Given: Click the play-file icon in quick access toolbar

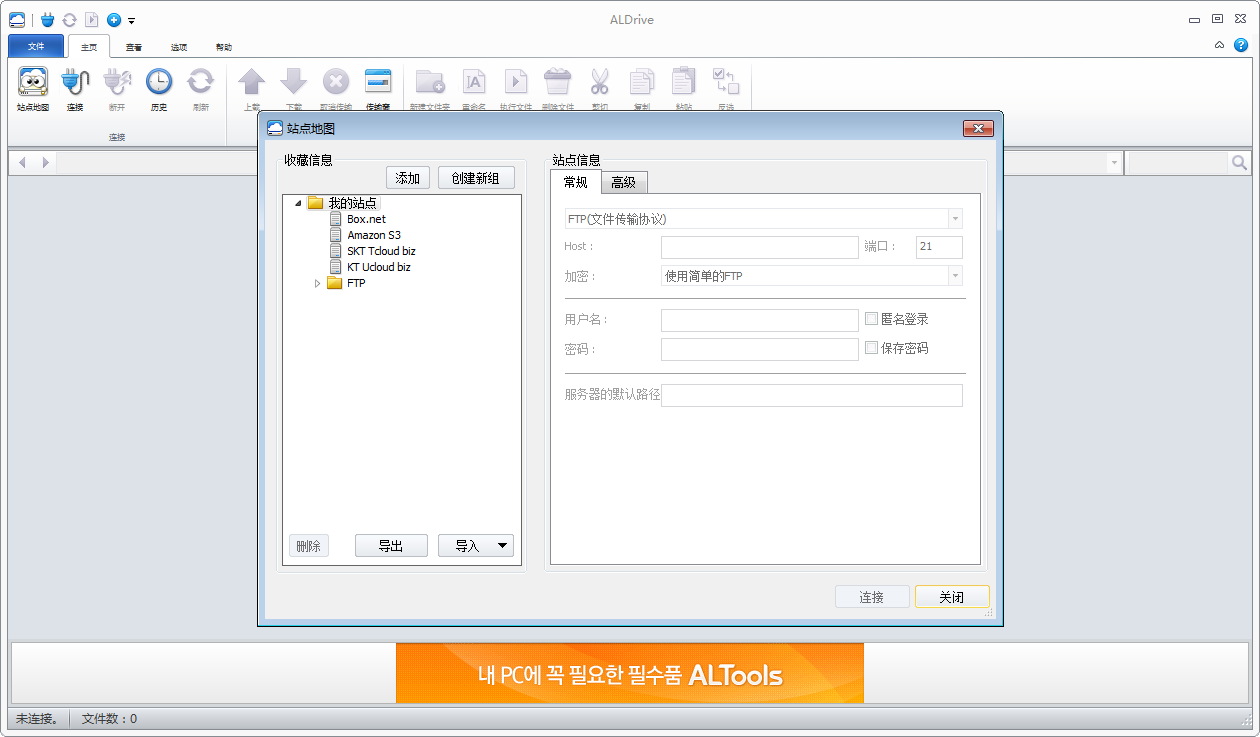Looking at the screenshot, I should tap(91, 19).
